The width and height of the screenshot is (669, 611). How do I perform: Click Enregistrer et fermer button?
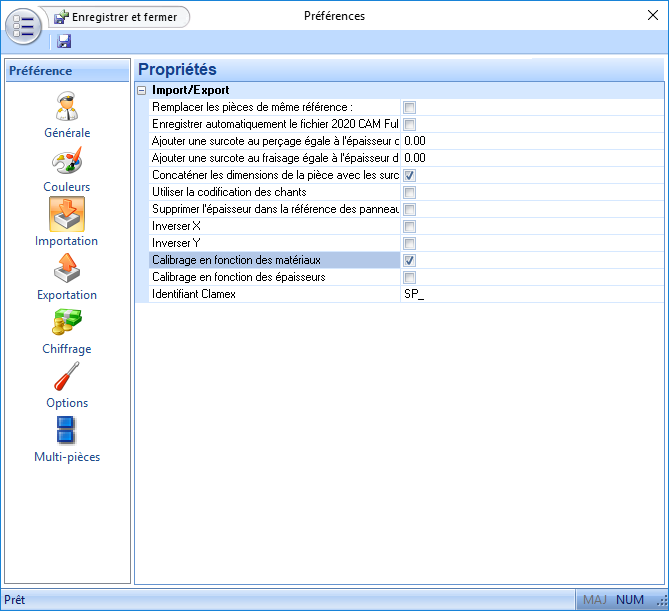pos(118,17)
